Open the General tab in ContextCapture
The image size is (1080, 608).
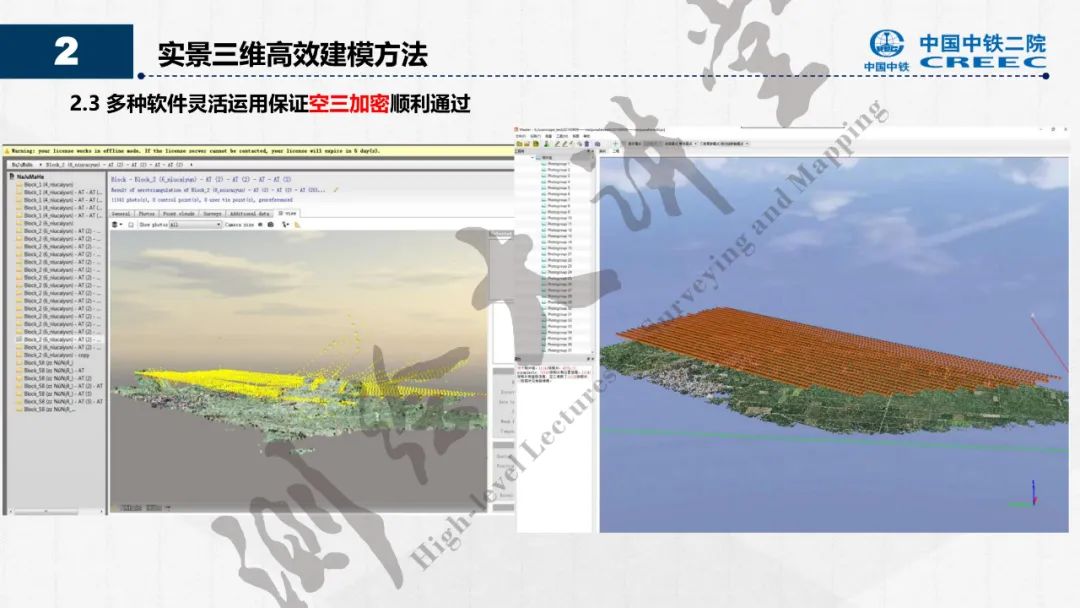point(121,214)
